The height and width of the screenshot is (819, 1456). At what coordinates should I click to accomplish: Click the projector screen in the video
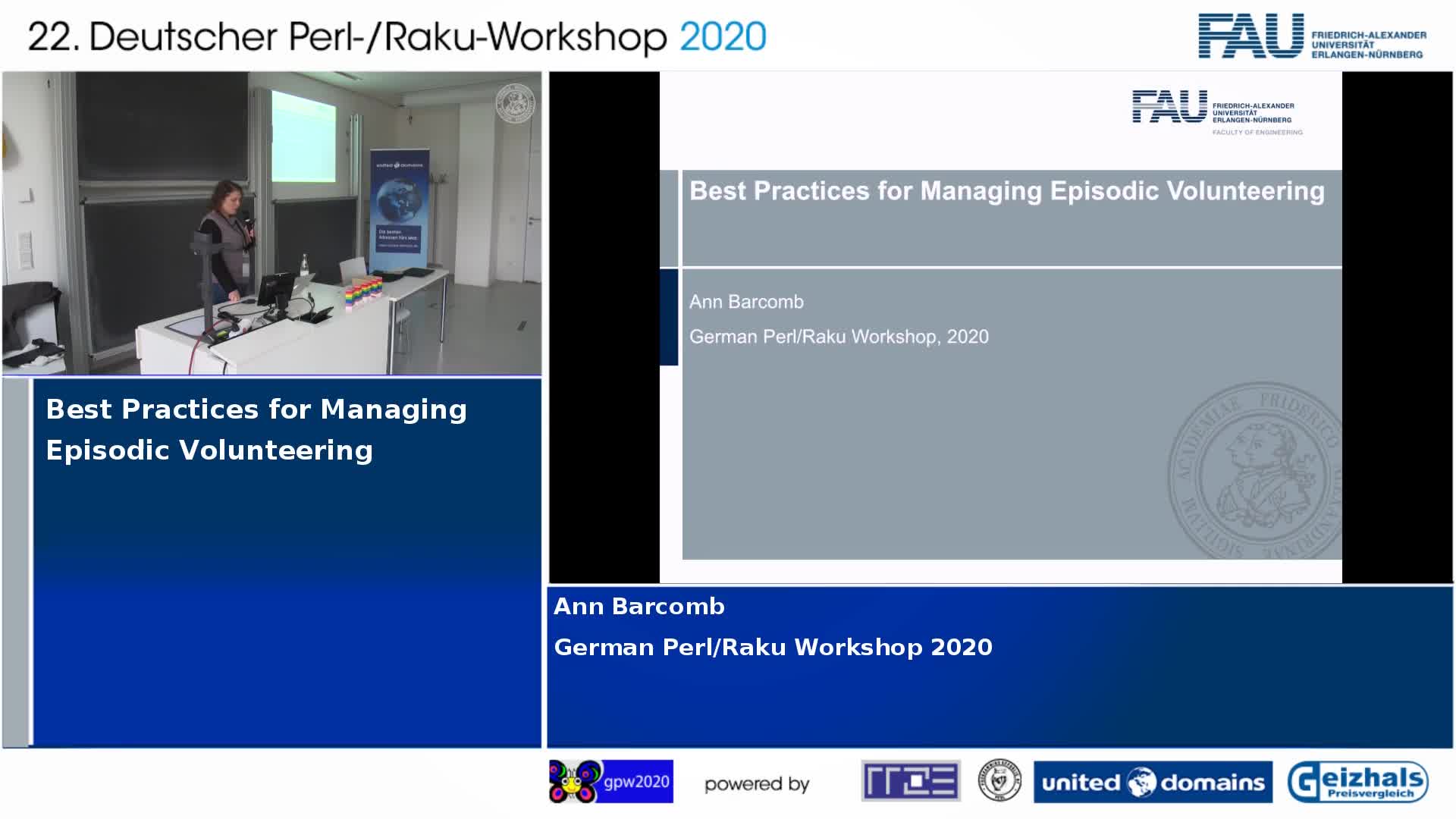click(303, 136)
